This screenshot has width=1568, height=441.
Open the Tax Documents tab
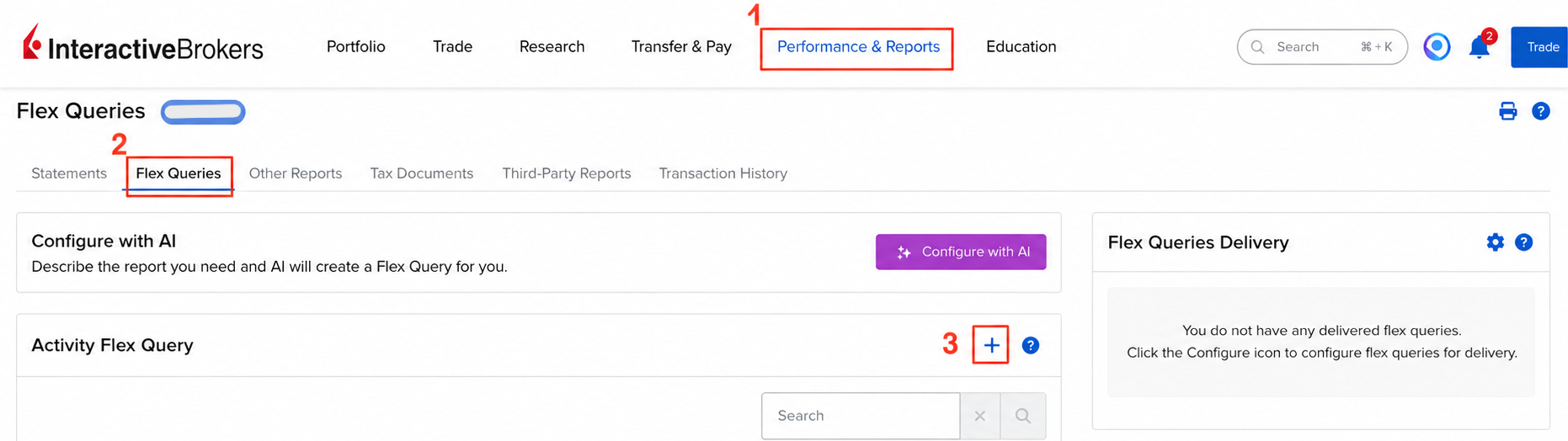click(422, 173)
